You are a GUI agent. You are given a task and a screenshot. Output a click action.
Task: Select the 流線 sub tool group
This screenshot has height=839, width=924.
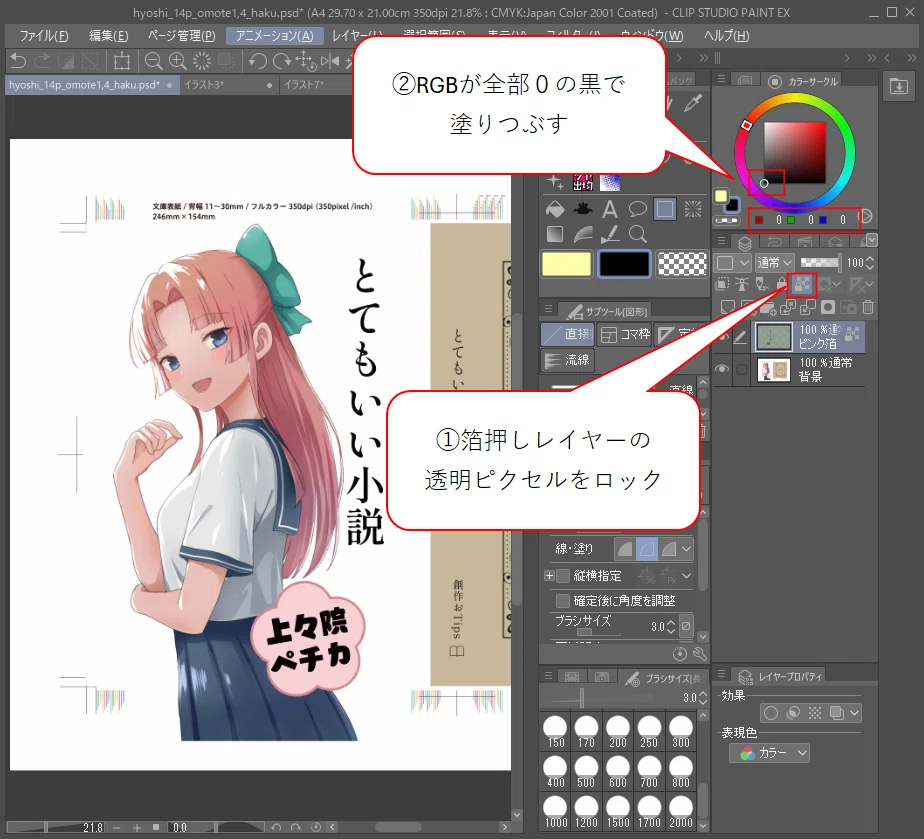567,360
